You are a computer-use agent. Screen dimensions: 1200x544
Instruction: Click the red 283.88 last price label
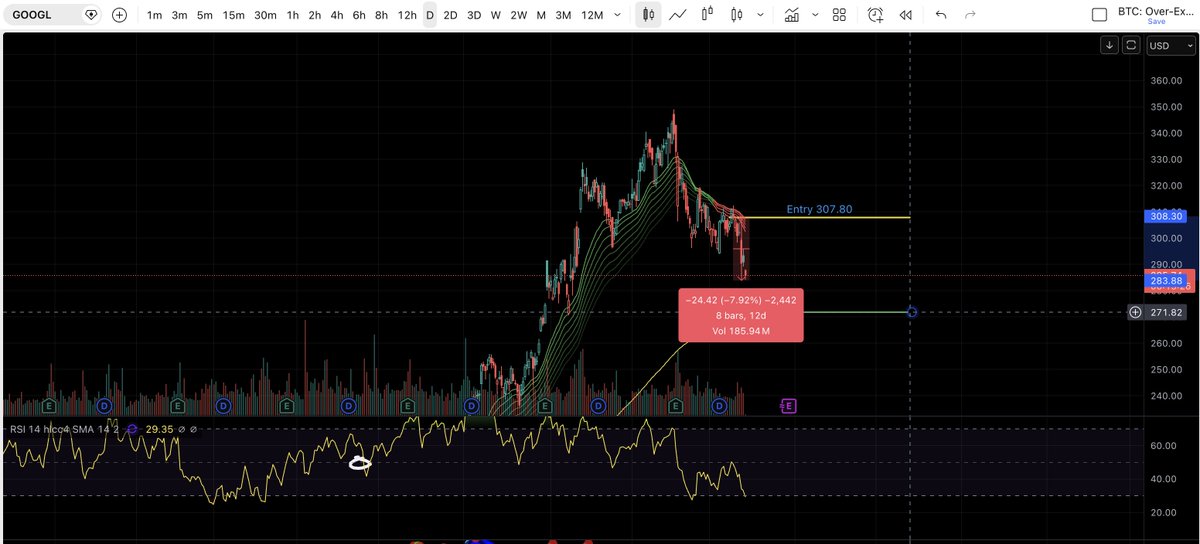point(1167,281)
